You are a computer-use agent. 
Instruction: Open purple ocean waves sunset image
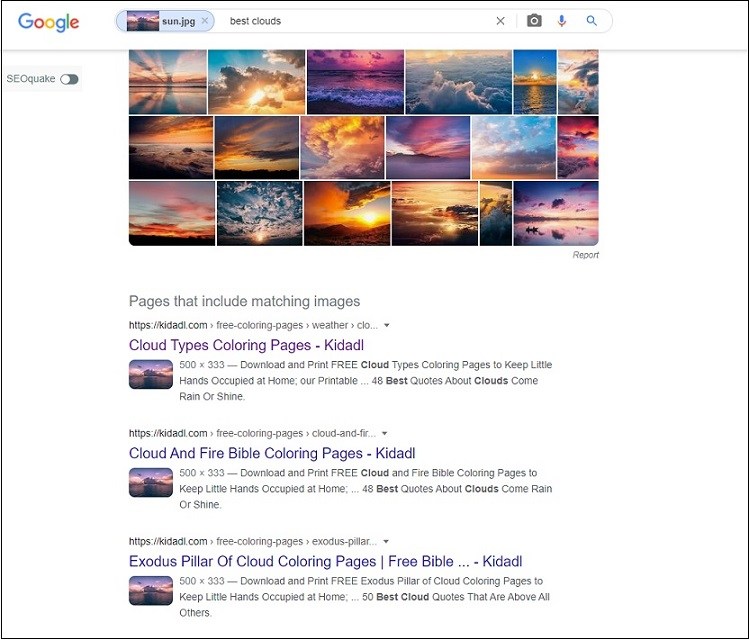[x=355, y=82]
